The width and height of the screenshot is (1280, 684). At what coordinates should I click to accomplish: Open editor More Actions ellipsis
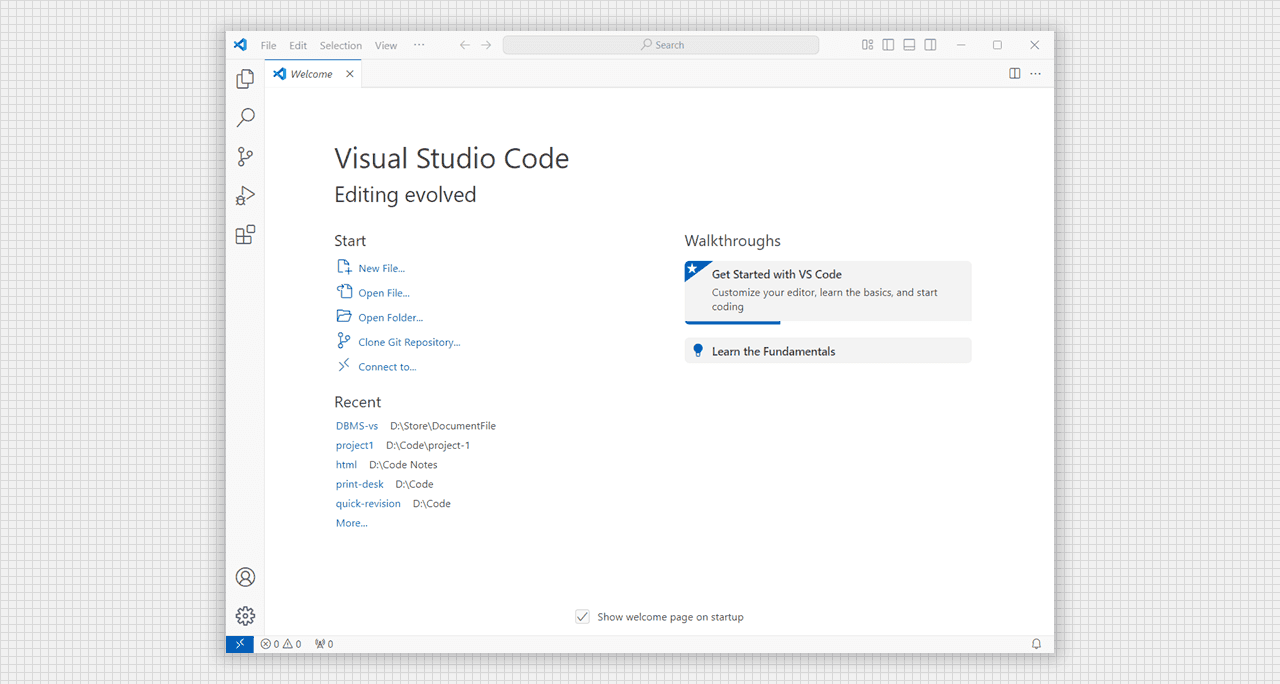tap(1036, 74)
